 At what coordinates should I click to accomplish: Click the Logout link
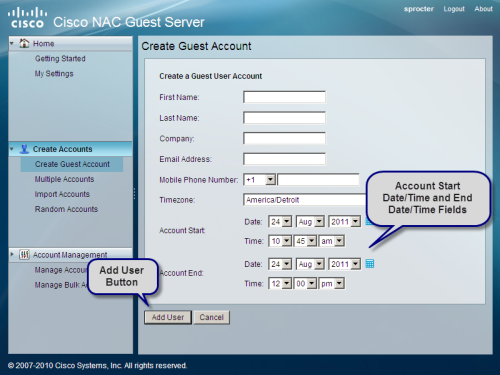click(454, 9)
